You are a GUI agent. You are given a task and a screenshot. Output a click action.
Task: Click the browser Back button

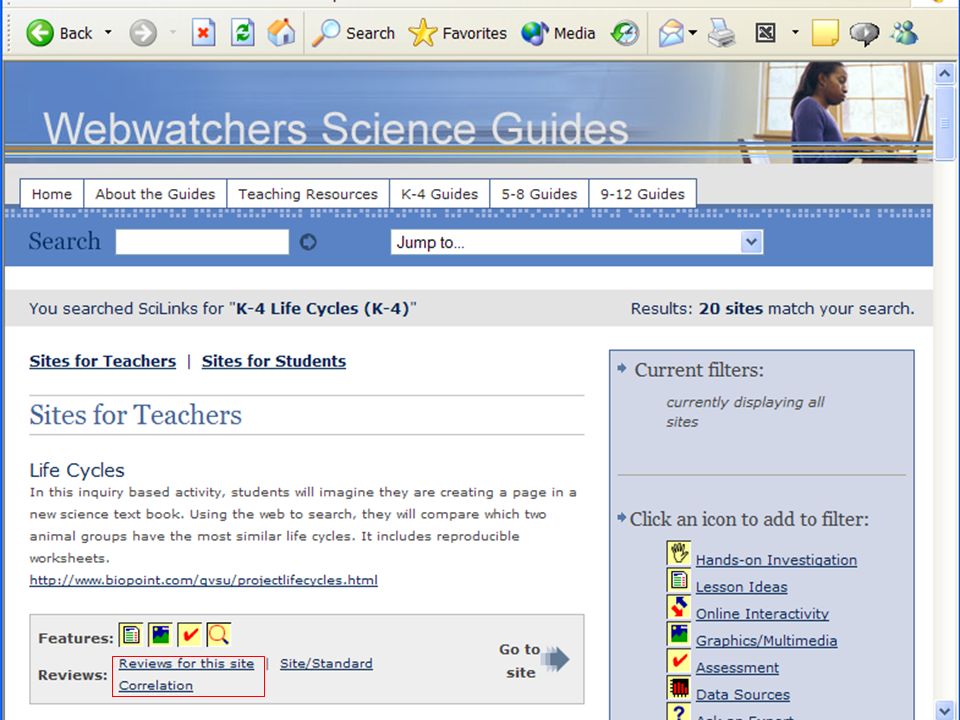[59, 32]
